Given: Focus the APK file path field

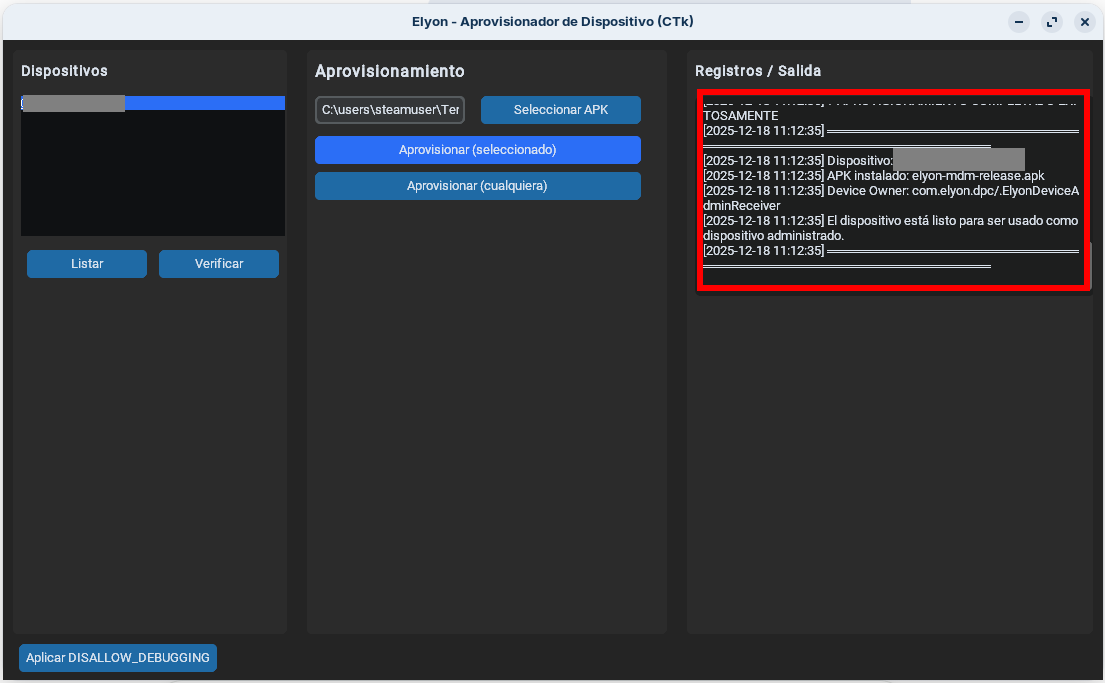Looking at the screenshot, I should (391, 110).
